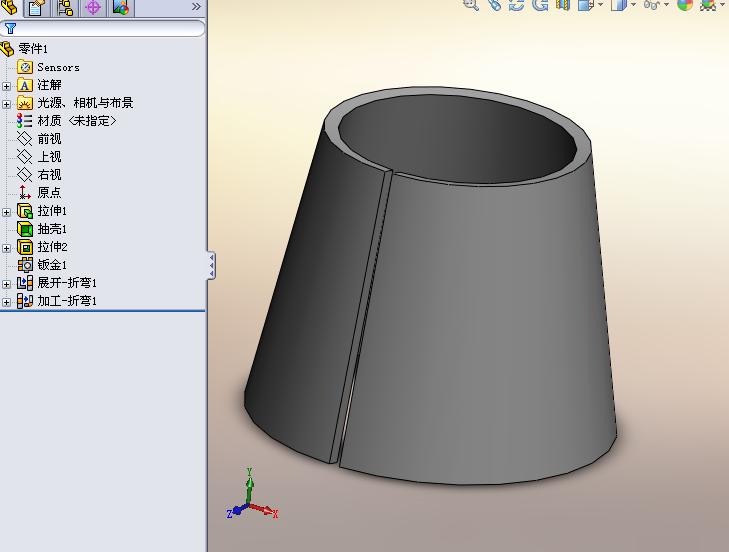
Task: Expand hidden panel tabs with double chevron
Action: 196,7
